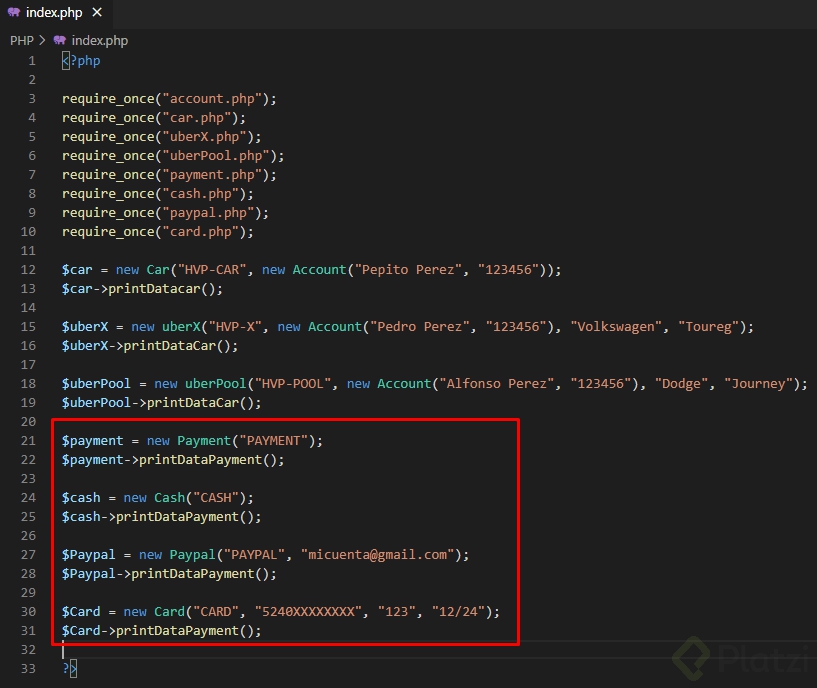Click $Paypal->printDataPayment() on line 28

tap(169, 574)
